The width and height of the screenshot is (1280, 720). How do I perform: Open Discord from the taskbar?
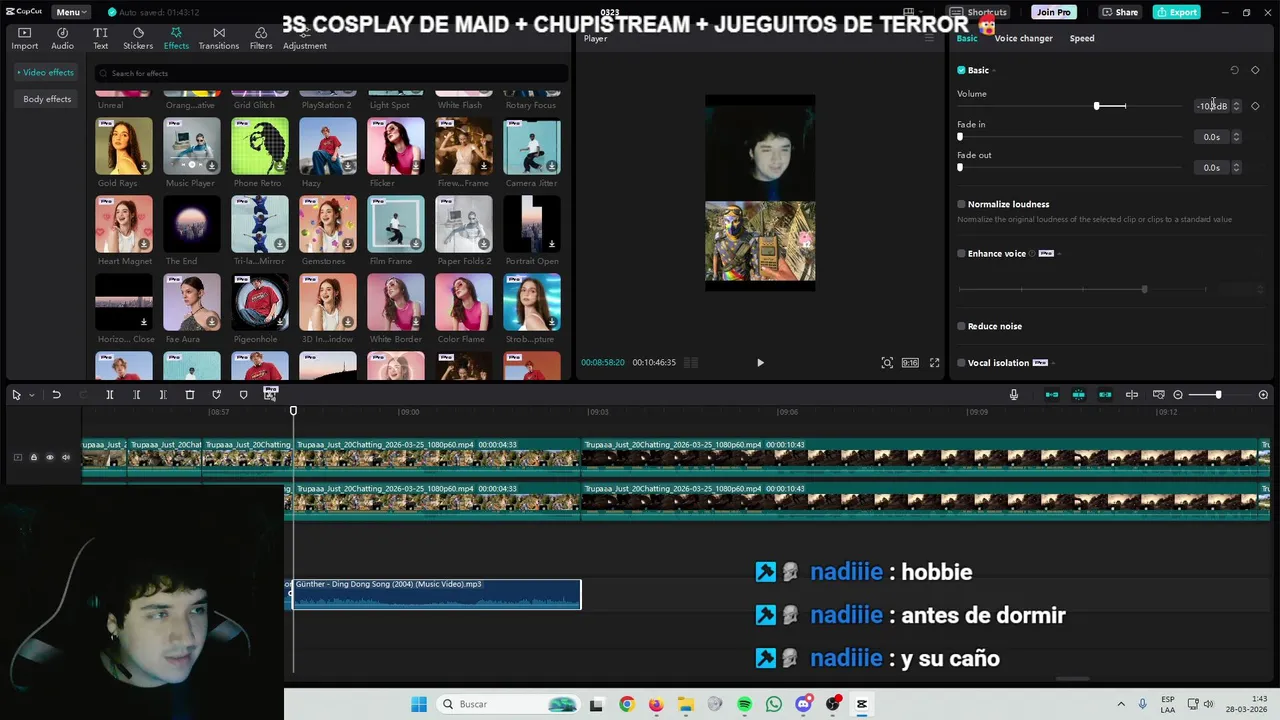click(803, 704)
